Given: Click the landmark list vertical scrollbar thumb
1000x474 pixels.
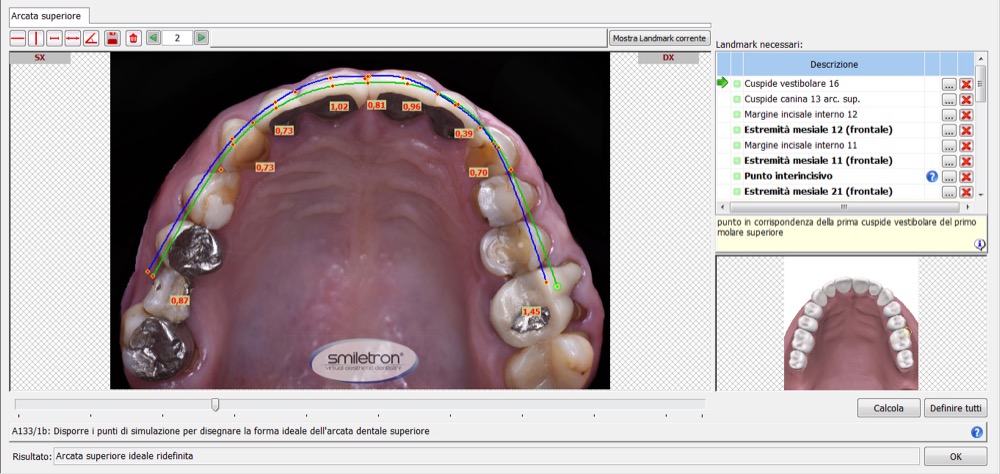Looking at the screenshot, I should click(981, 83).
